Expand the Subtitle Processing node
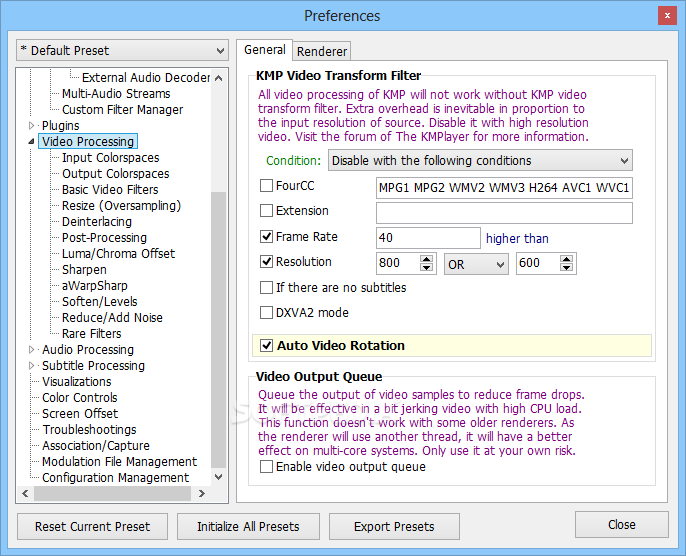The height and width of the screenshot is (556, 686). click(32, 366)
